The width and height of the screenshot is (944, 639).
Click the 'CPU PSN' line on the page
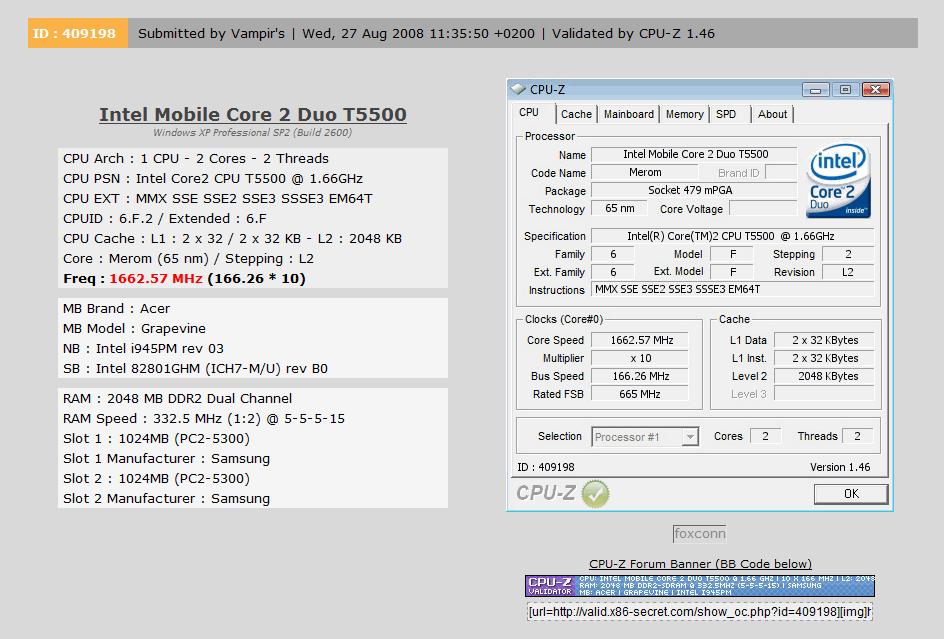click(x=213, y=178)
